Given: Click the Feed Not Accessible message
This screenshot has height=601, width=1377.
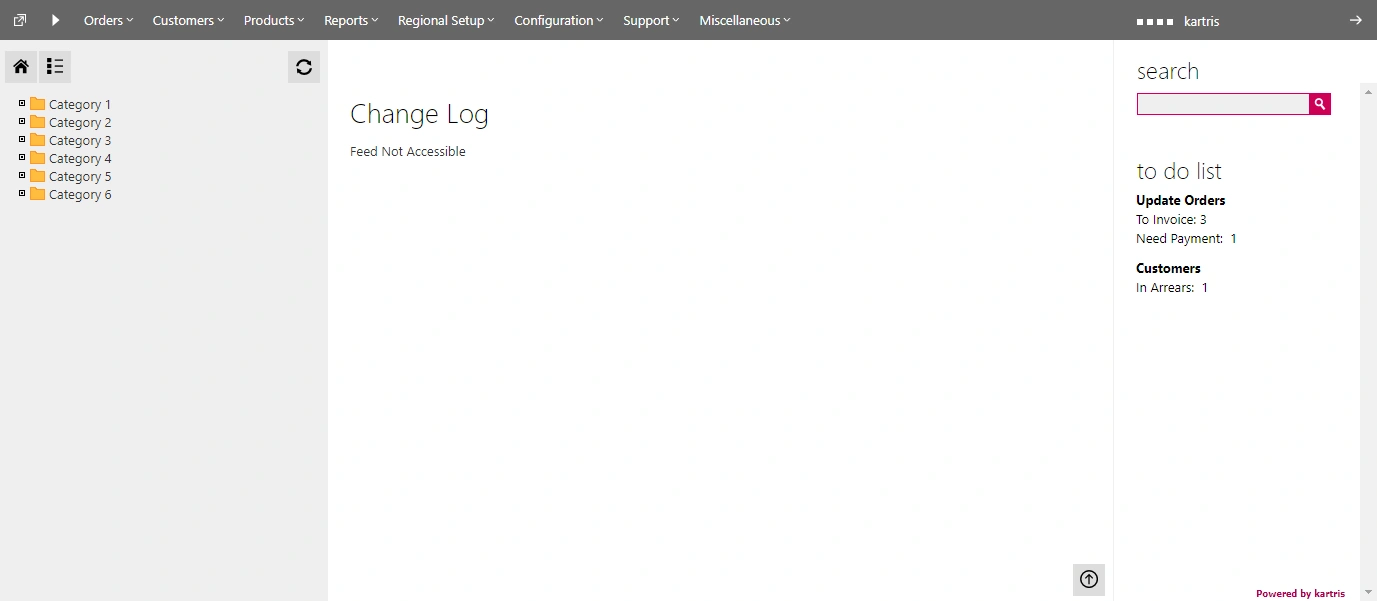Looking at the screenshot, I should pyautogui.click(x=408, y=152).
